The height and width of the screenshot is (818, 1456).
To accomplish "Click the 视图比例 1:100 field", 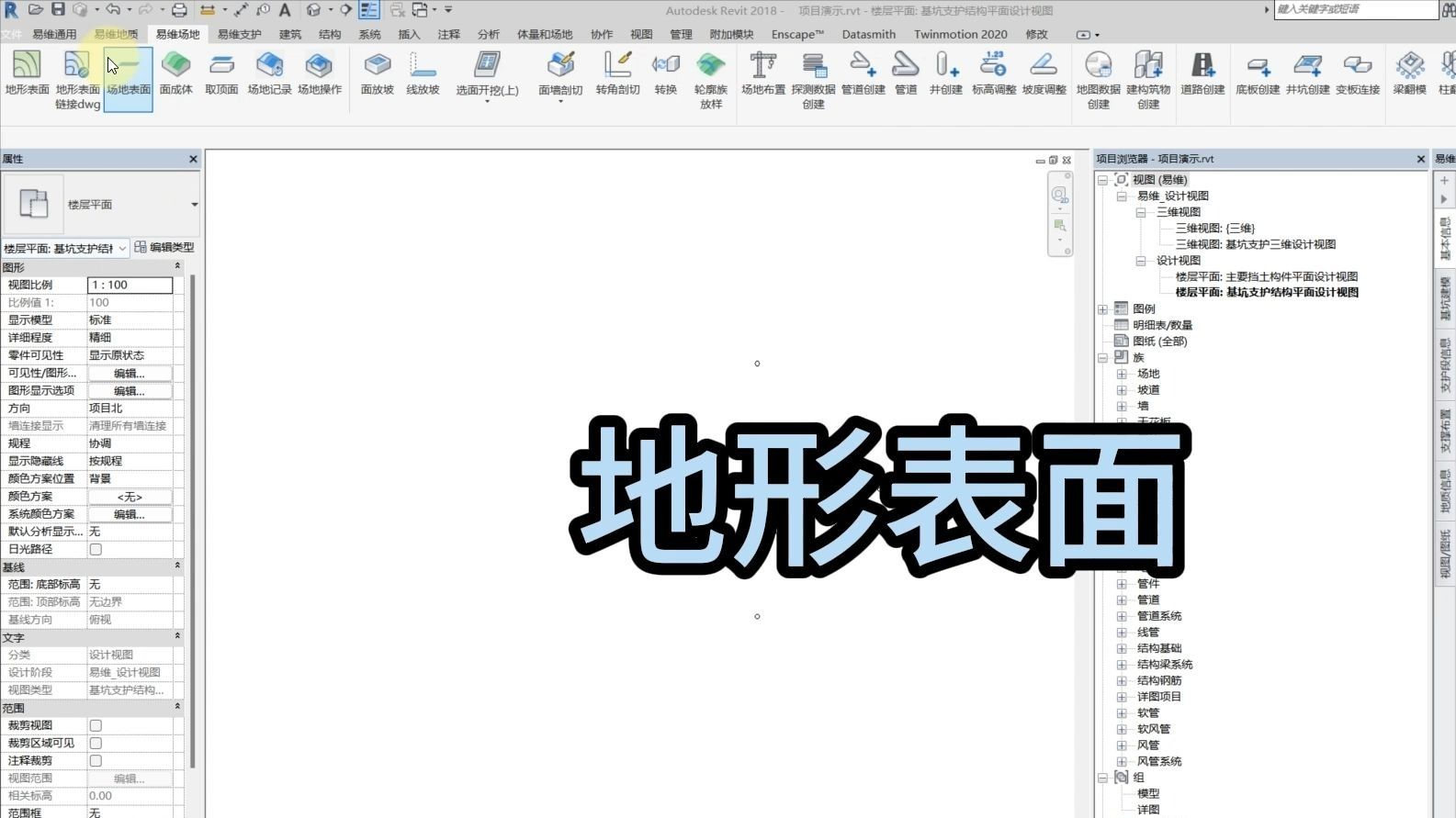I will tap(130, 286).
